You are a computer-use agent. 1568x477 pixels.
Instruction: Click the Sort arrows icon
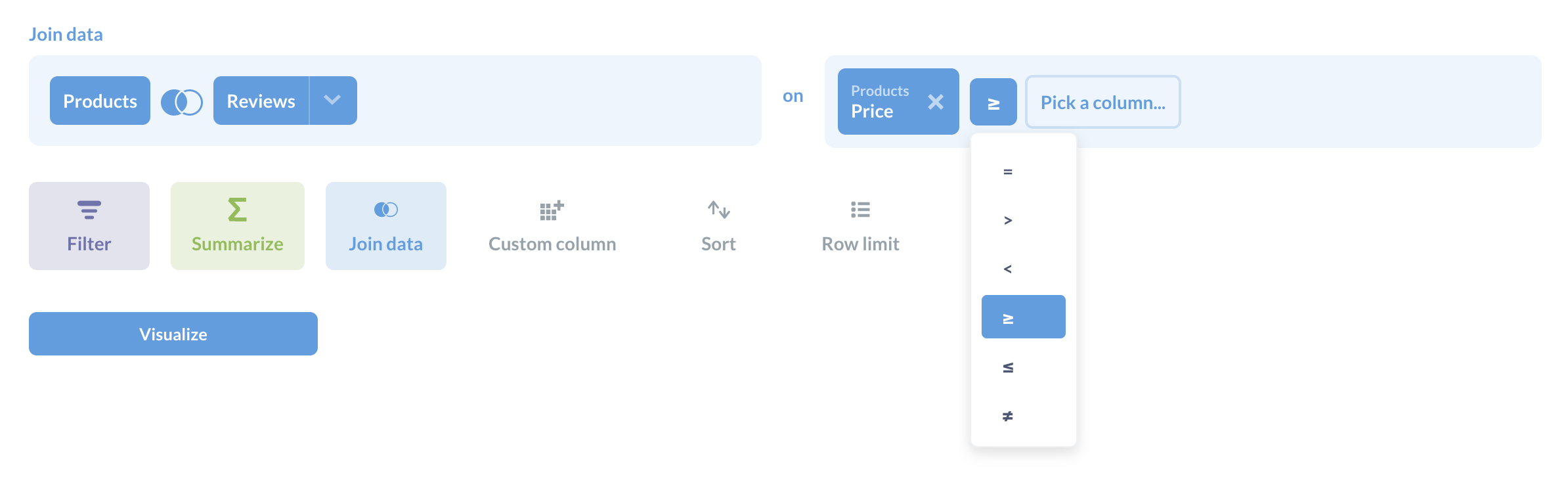(718, 210)
